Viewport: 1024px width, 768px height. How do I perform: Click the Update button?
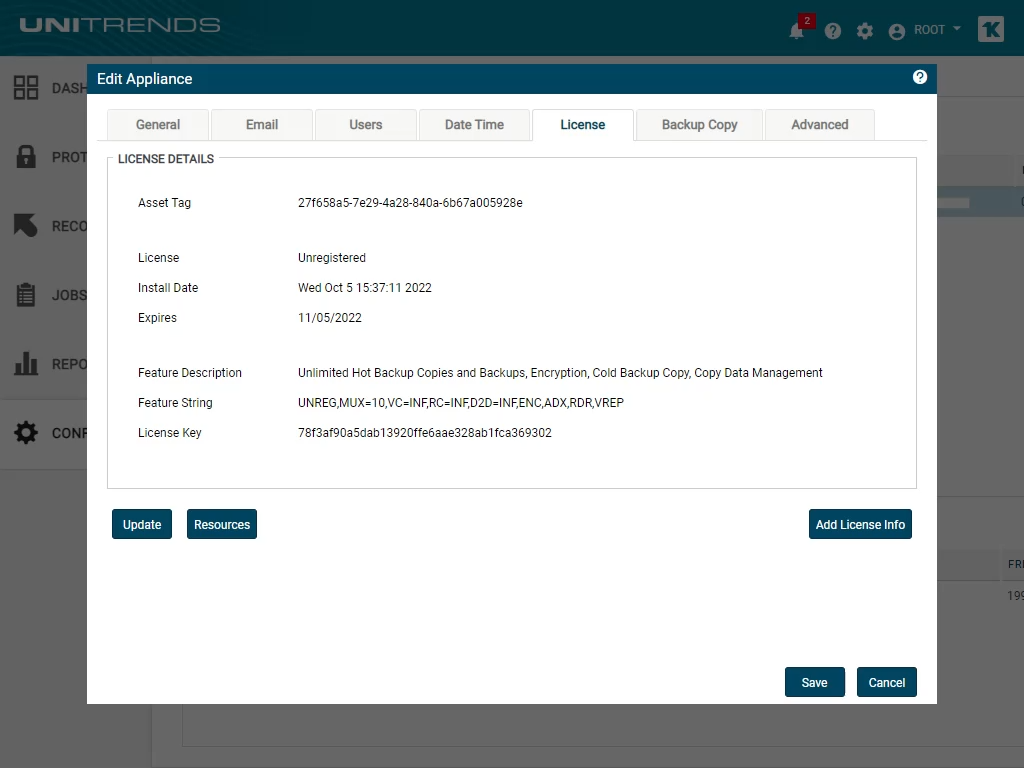pos(142,524)
